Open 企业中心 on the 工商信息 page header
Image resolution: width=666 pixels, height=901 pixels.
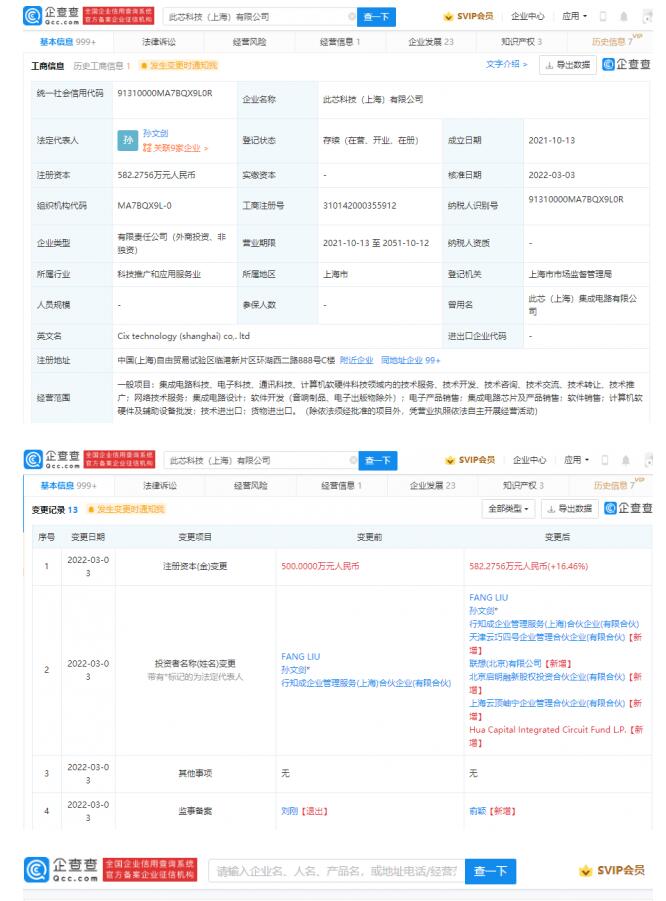(527, 16)
